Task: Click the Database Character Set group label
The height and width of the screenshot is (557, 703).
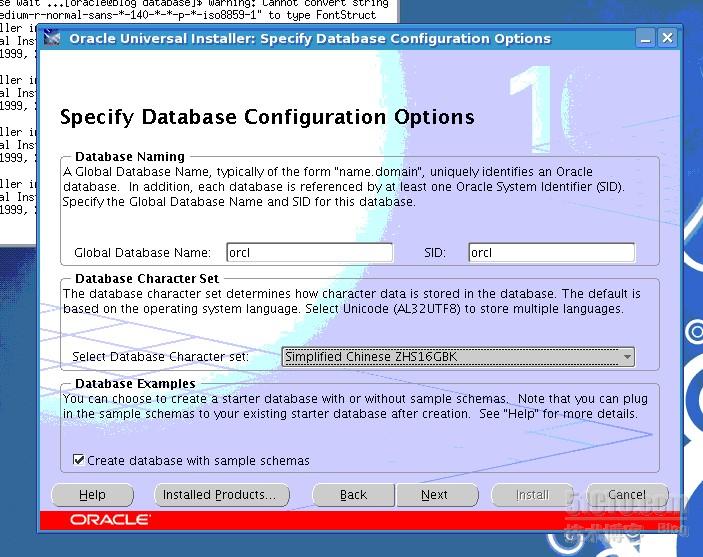Action: pos(147,278)
